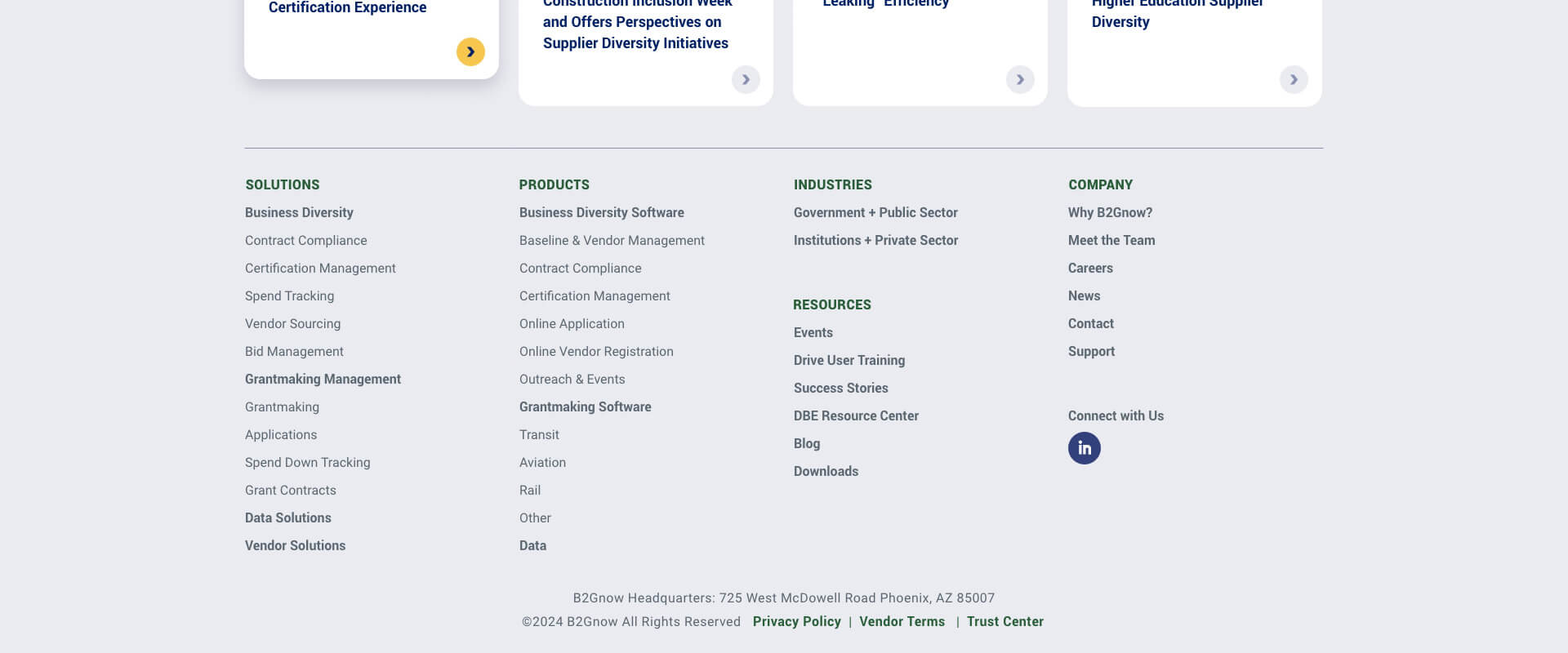Open Meet the Team link
The width and height of the screenshot is (1568, 653).
[1111, 240]
